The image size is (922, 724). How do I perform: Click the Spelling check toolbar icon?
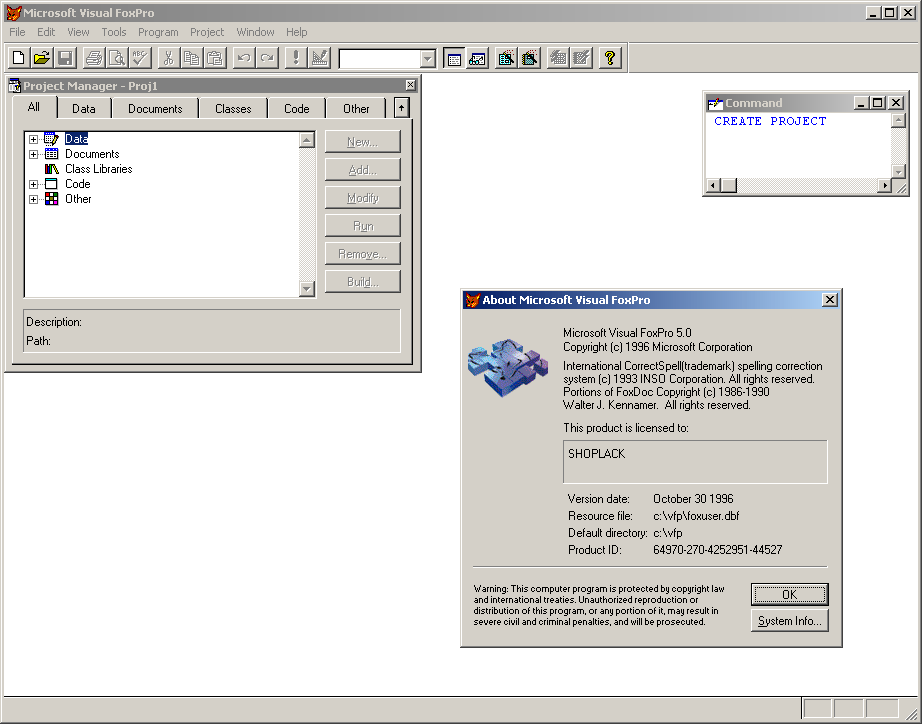coord(141,58)
